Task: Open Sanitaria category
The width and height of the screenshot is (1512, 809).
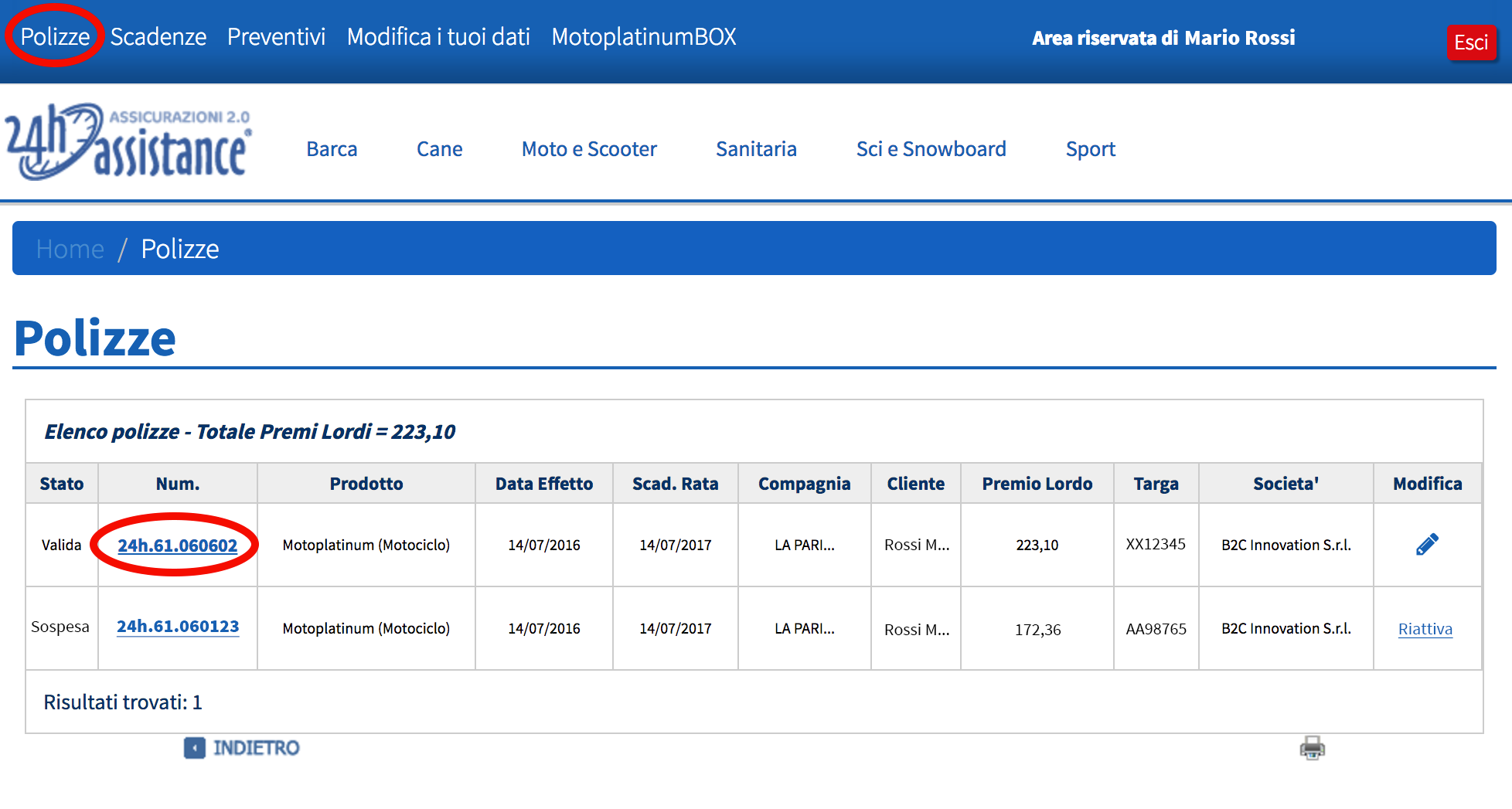Action: (x=756, y=149)
